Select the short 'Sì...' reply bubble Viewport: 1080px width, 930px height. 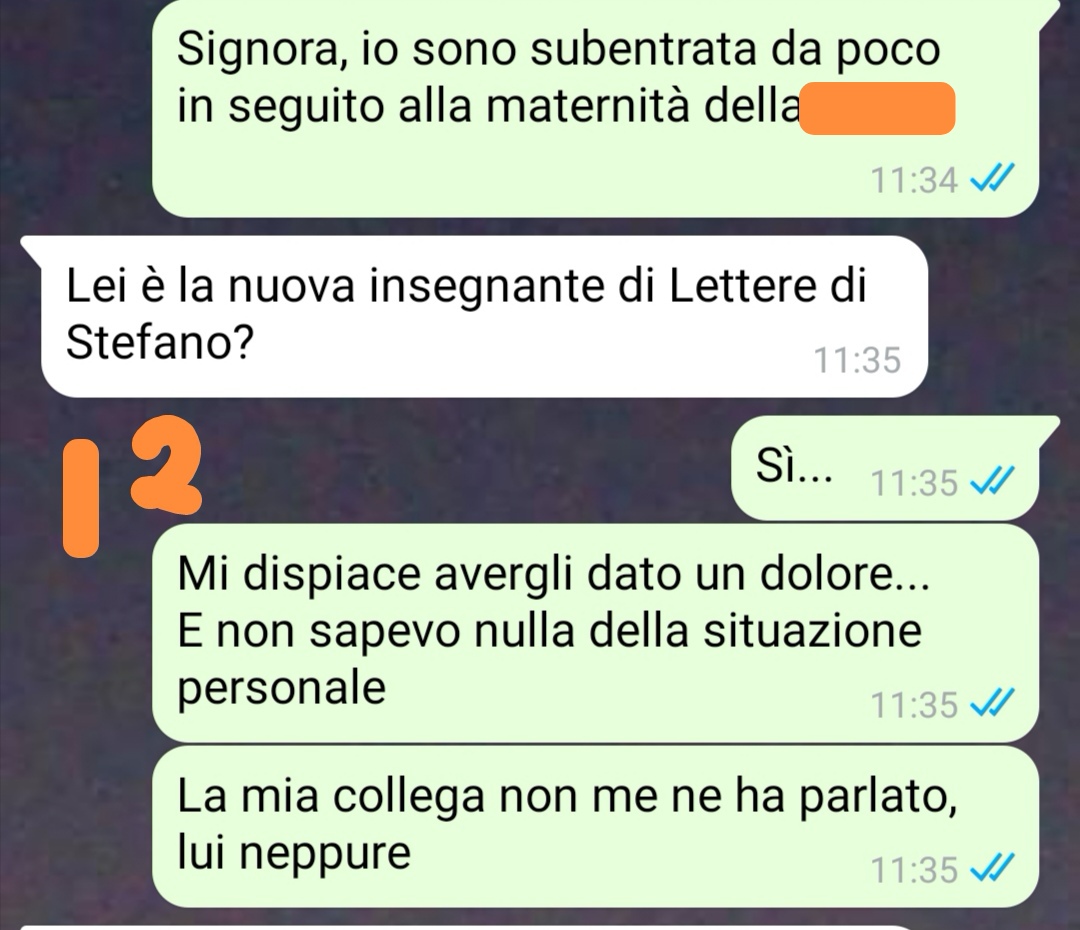pyautogui.click(x=885, y=468)
